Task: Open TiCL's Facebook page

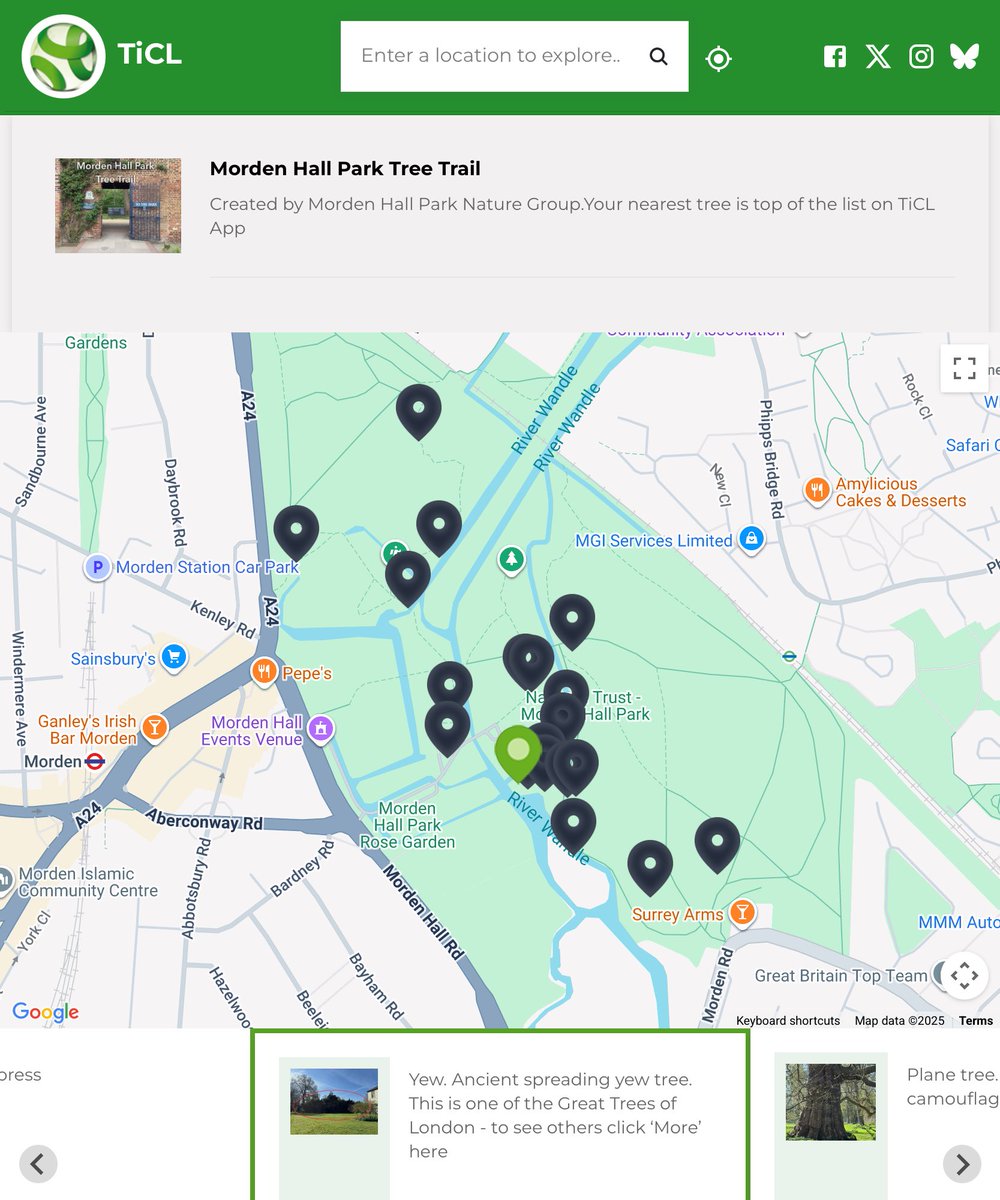Action: [x=835, y=56]
